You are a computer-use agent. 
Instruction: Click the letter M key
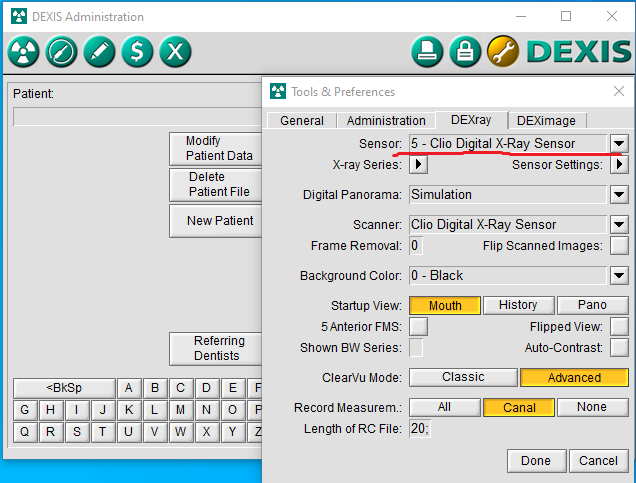pyautogui.click(x=180, y=410)
